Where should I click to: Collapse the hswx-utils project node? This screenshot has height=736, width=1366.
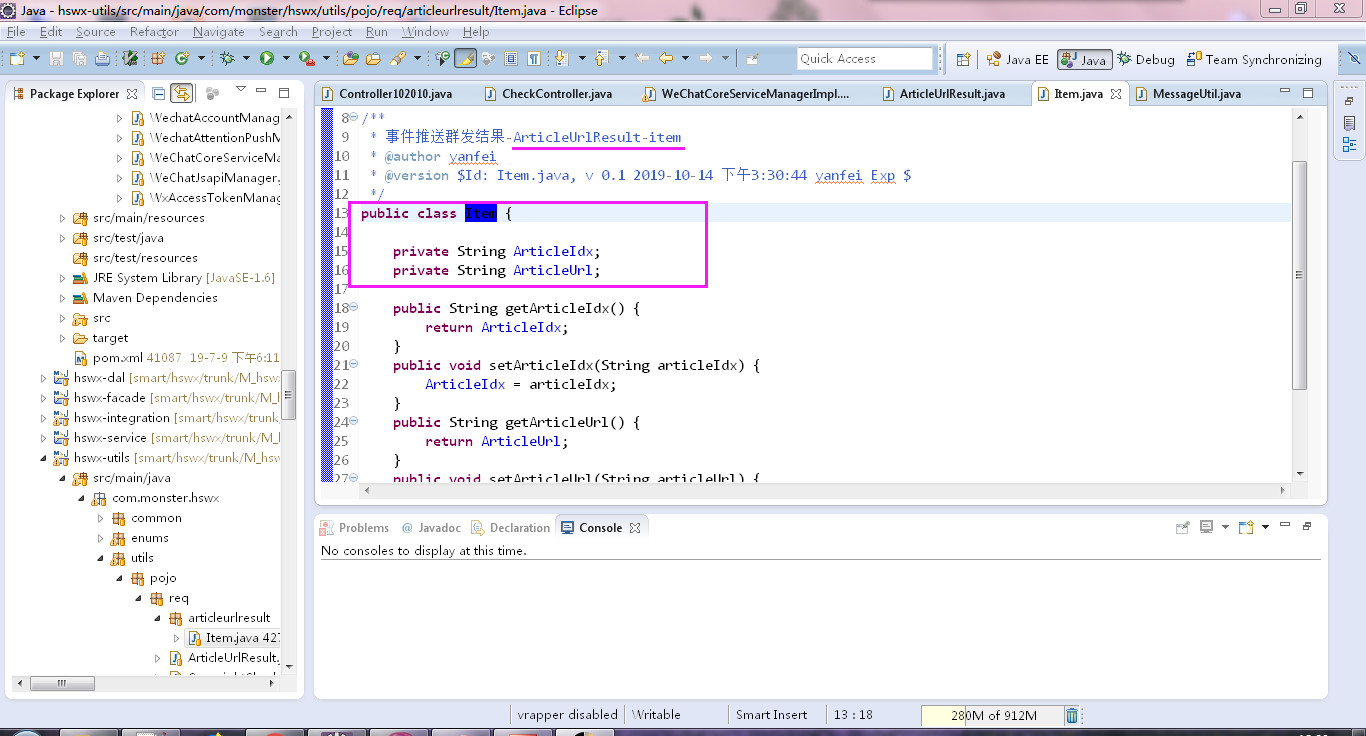click(x=43, y=458)
